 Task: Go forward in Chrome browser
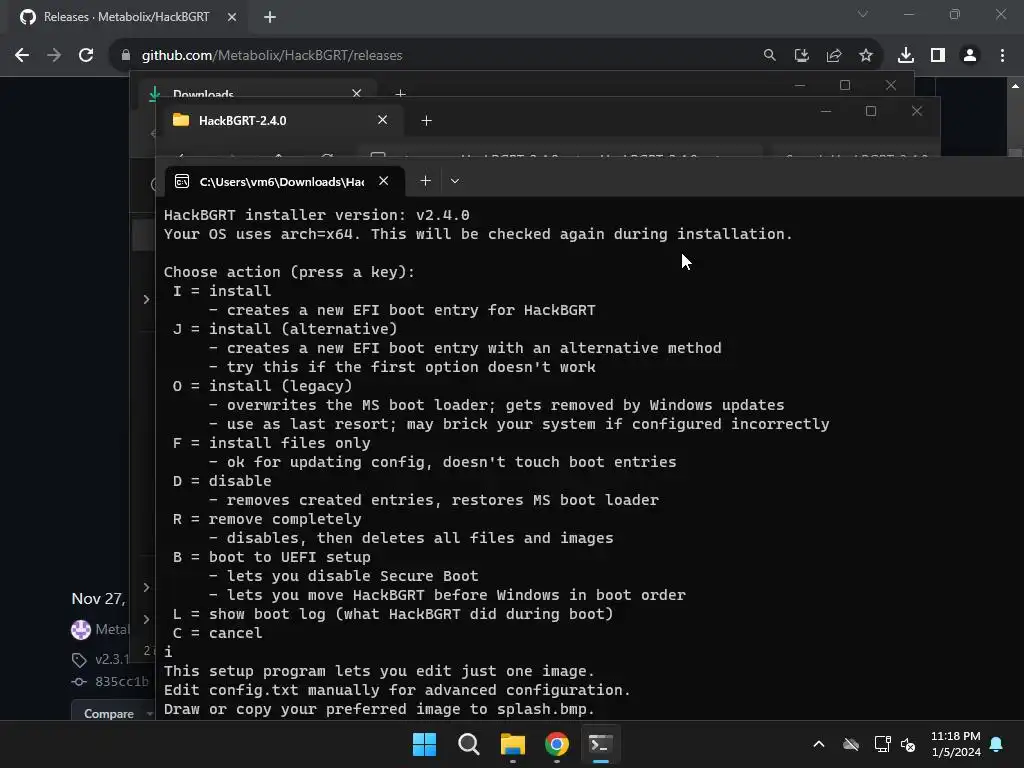54,56
